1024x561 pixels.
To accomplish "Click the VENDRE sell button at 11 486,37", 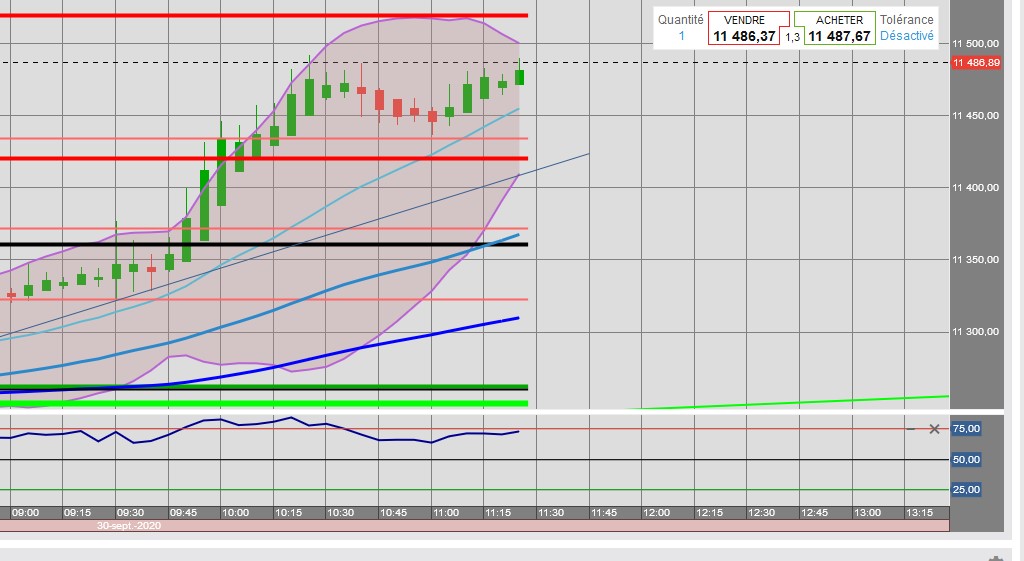I will tap(744, 29).
